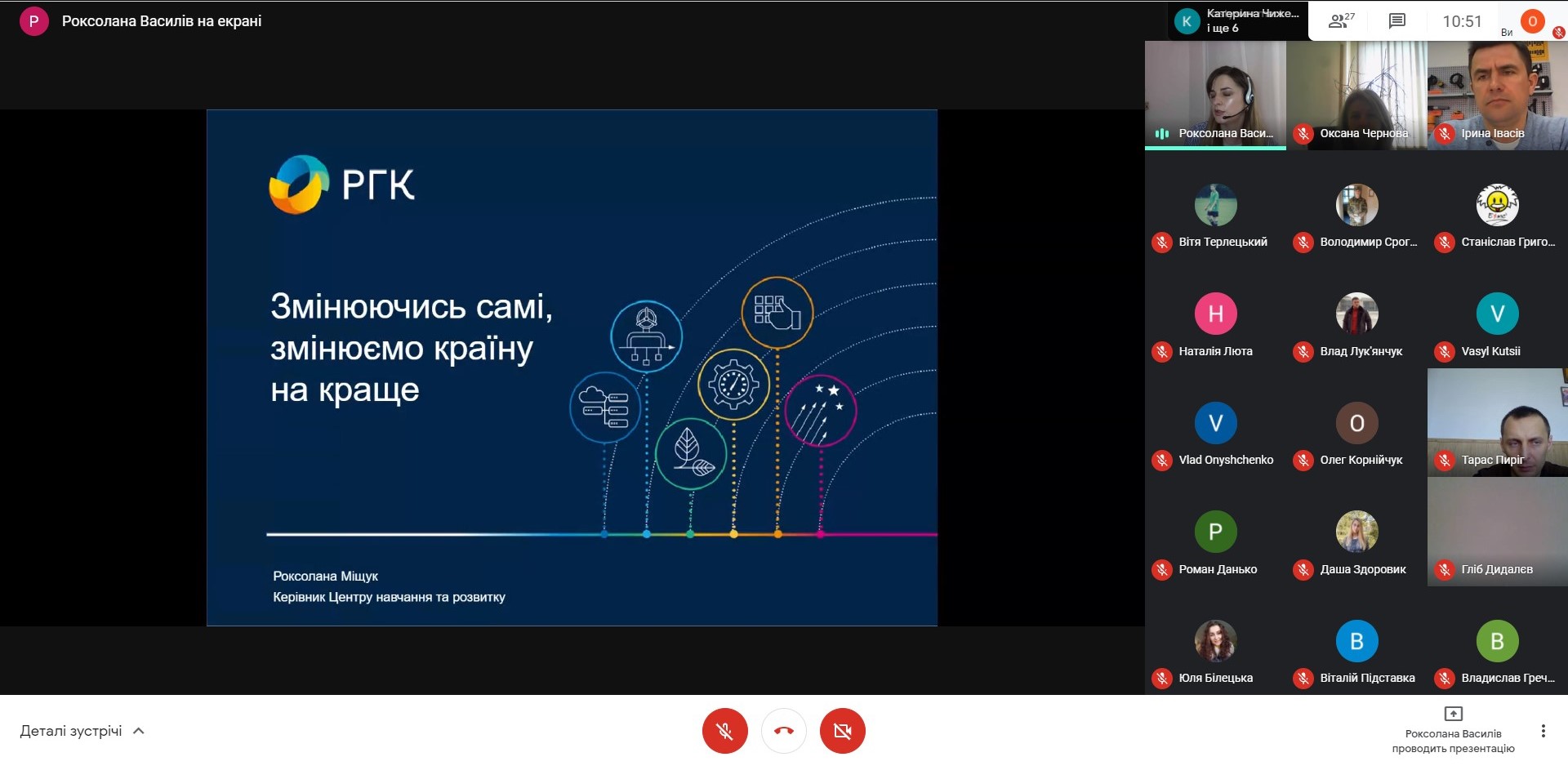The width and height of the screenshot is (1568, 766).
Task: Toggle the microphone mute button
Action: 724,731
